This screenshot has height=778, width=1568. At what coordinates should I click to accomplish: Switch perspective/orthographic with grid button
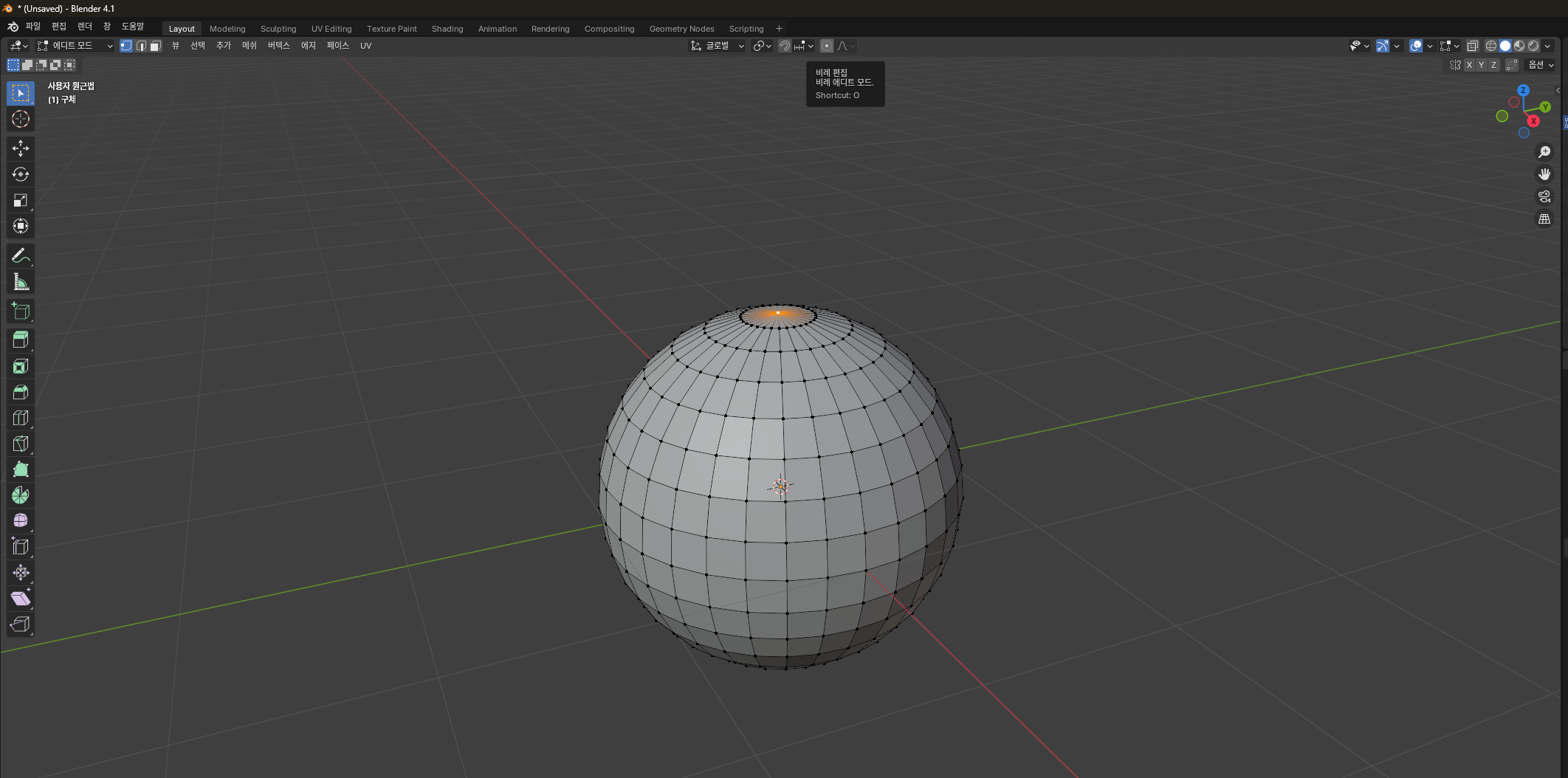point(1544,218)
